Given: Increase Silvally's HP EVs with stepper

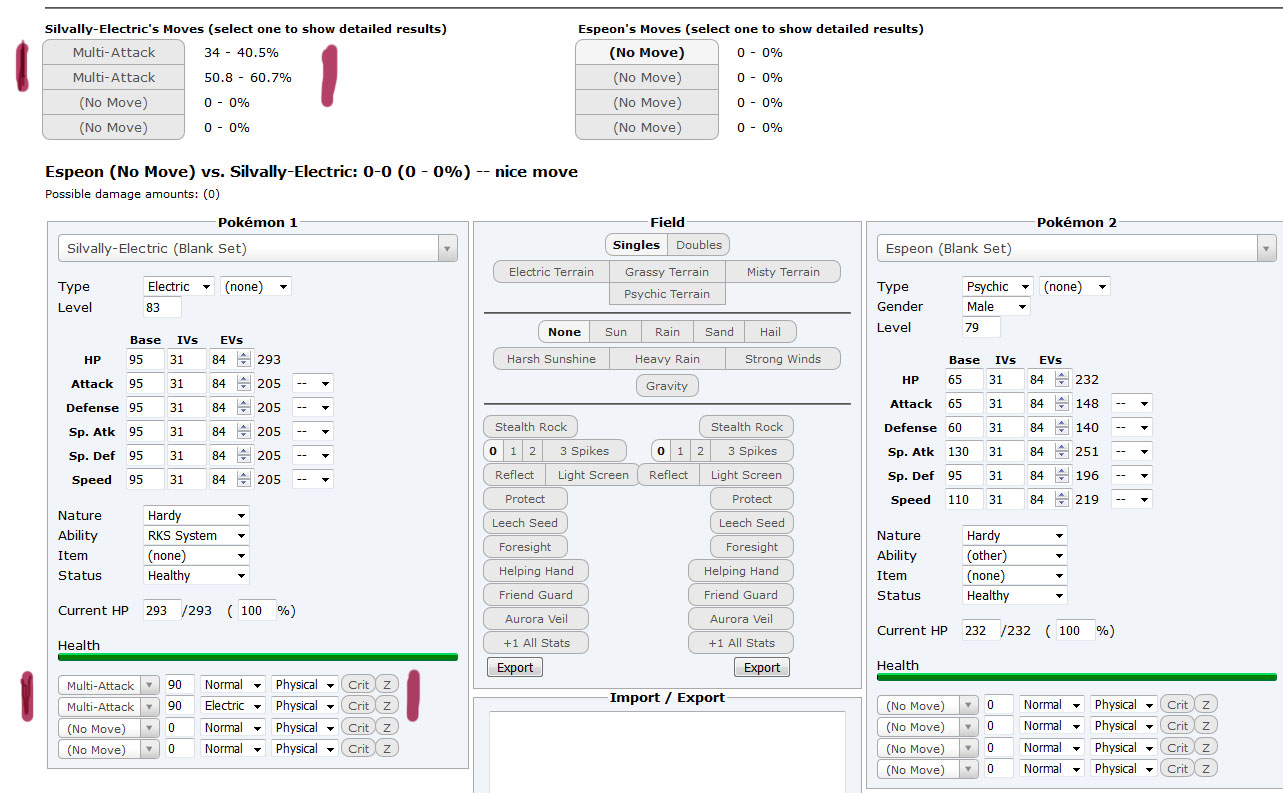Looking at the screenshot, I should pos(243,355).
